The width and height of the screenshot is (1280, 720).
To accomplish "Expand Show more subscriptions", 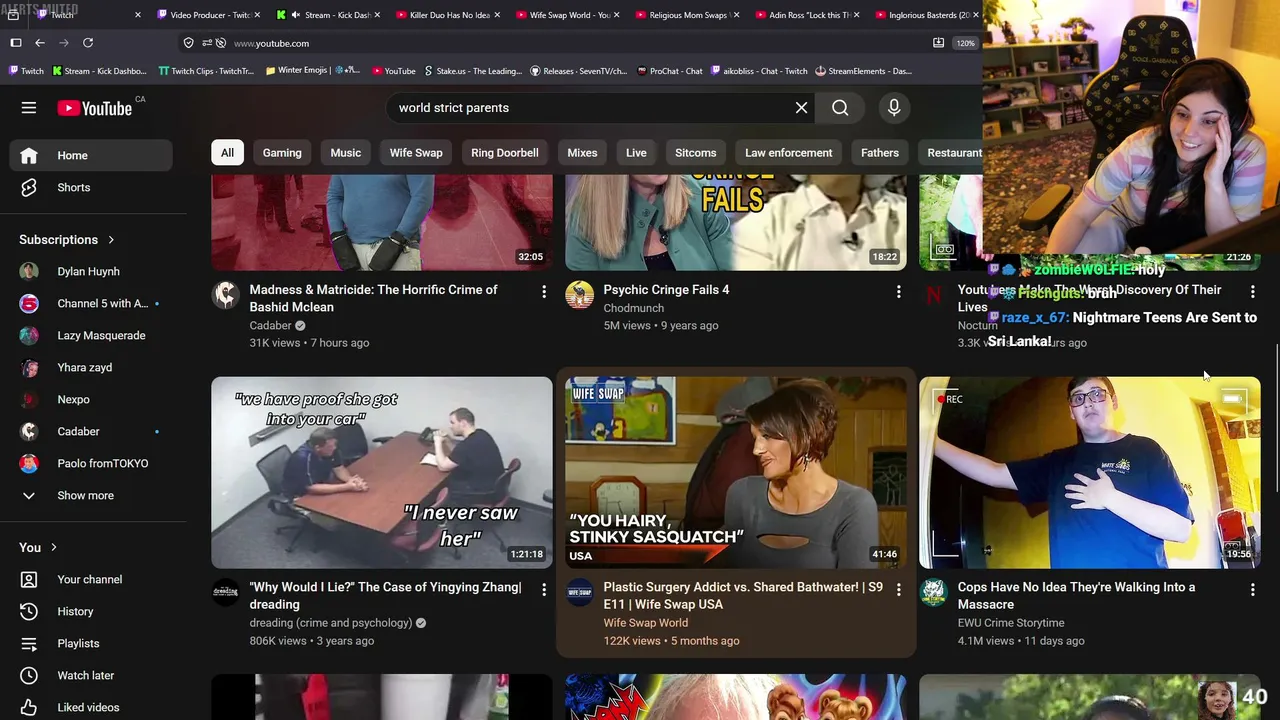I will tap(86, 496).
